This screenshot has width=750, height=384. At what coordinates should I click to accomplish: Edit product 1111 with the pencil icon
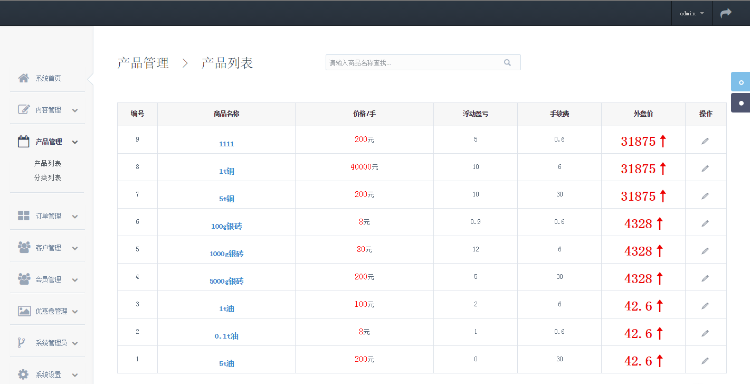point(705,141)
